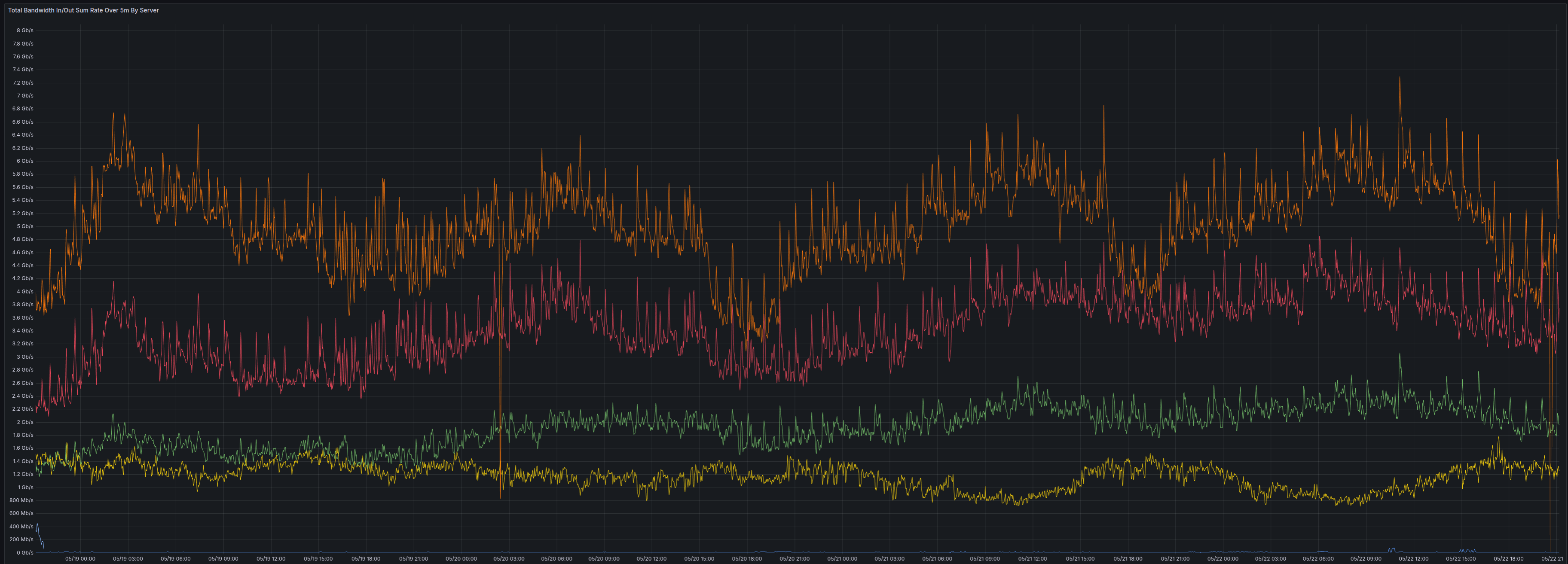Click the orange series highest peak above 7.2 Gb/s
Image resolution: width=1568 pixels, height=564 pixels.
1400,78
